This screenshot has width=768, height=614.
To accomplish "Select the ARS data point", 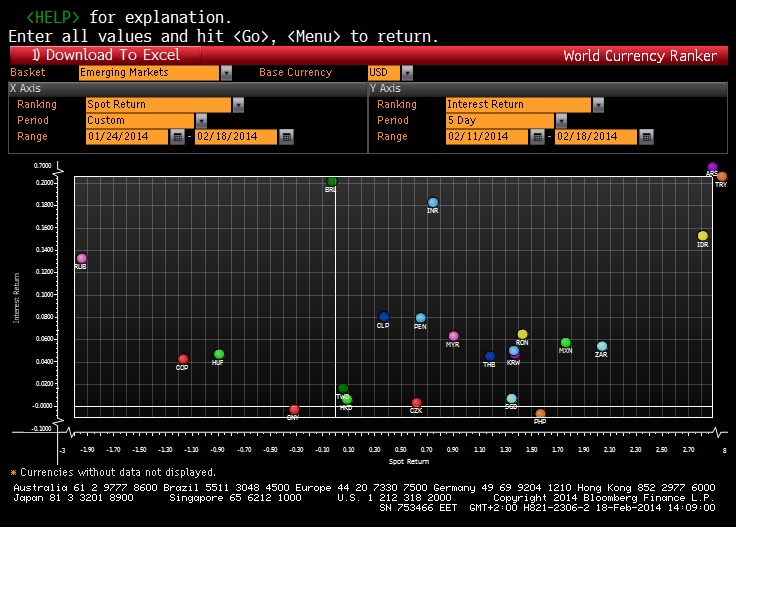I will point(712,167).
